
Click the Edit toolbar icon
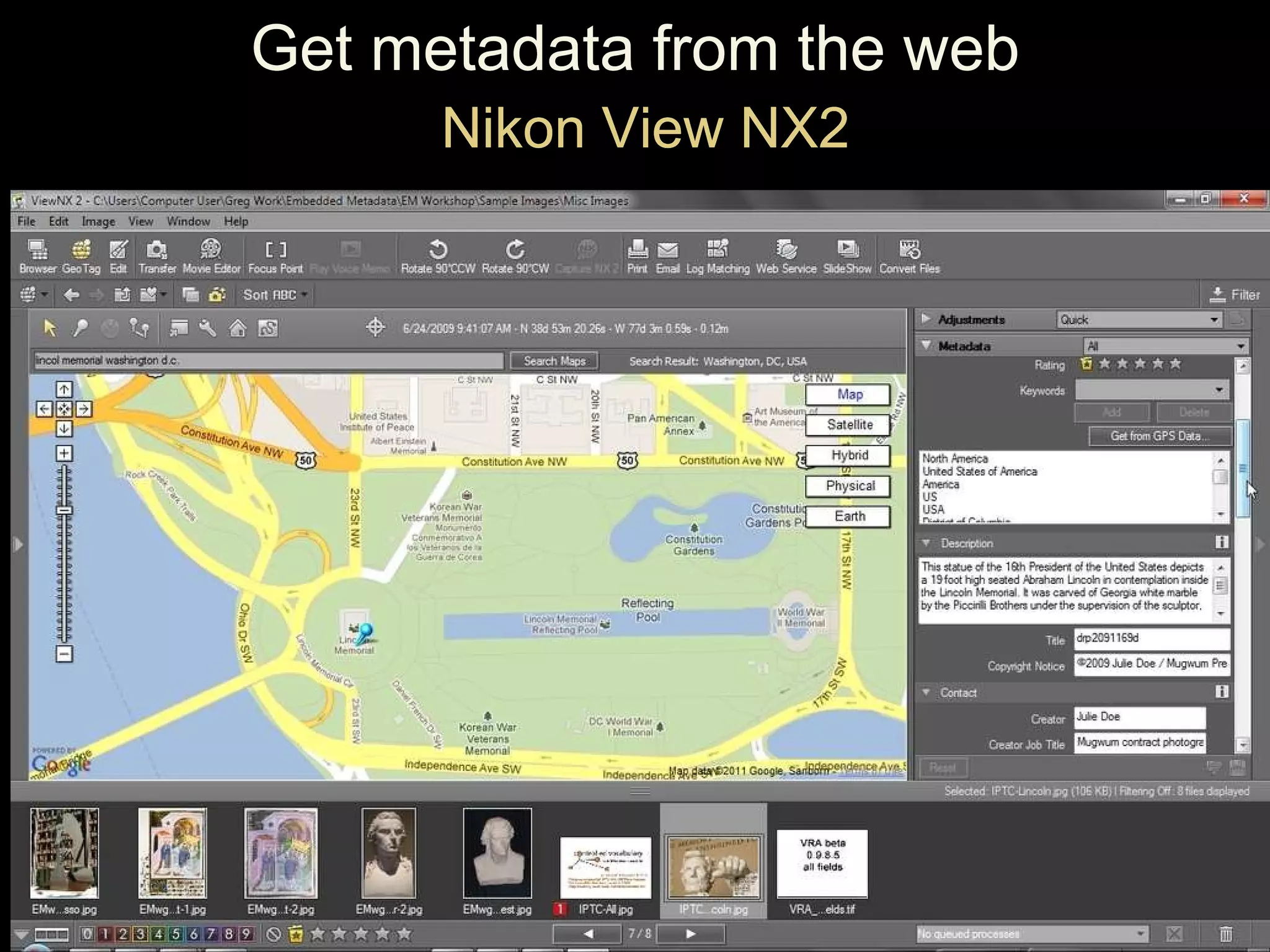118,257
